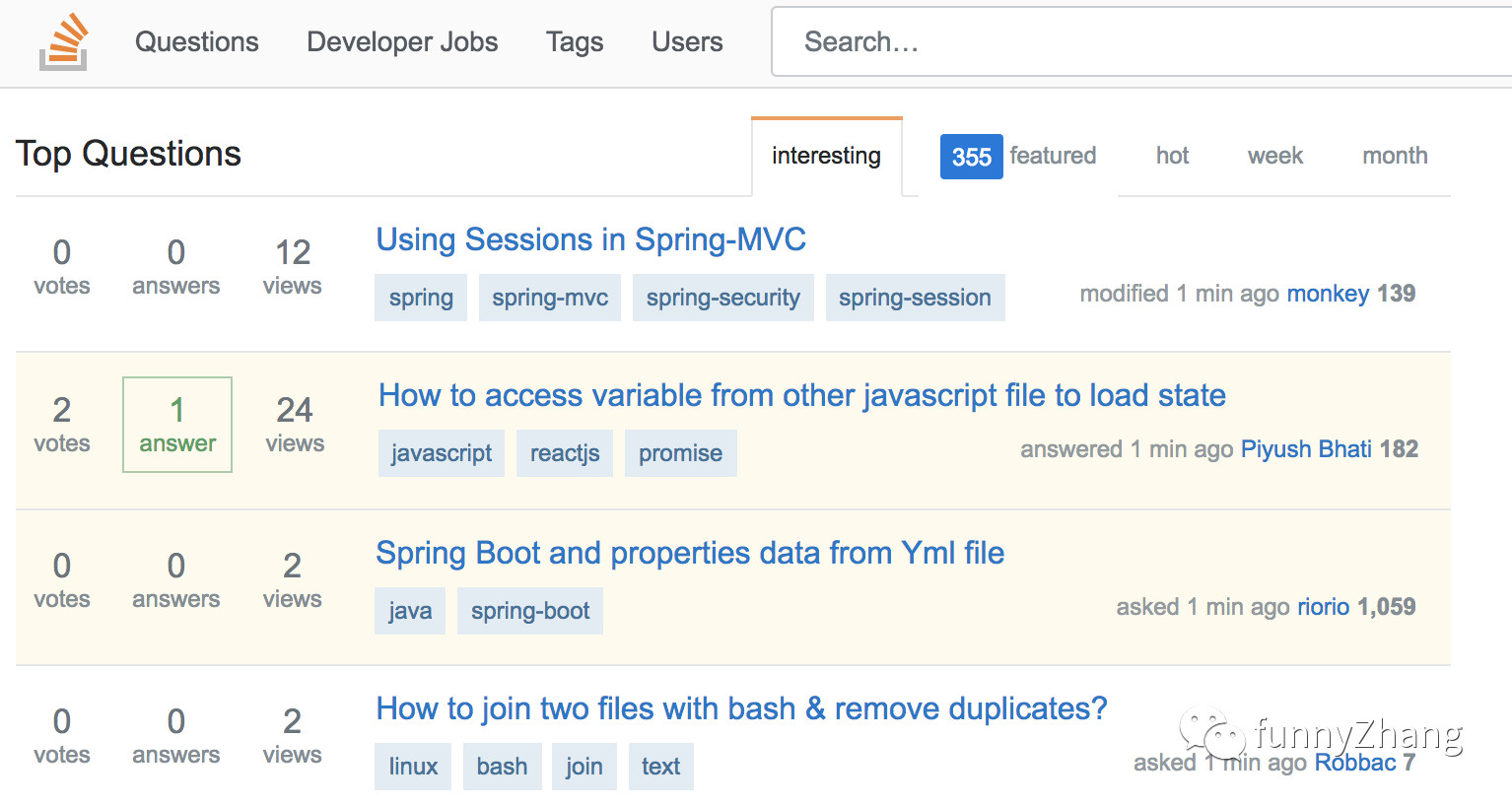Viewport: 1512px width, 806px height.
Task: Show the month tab questions
Action: (1395, 156)
